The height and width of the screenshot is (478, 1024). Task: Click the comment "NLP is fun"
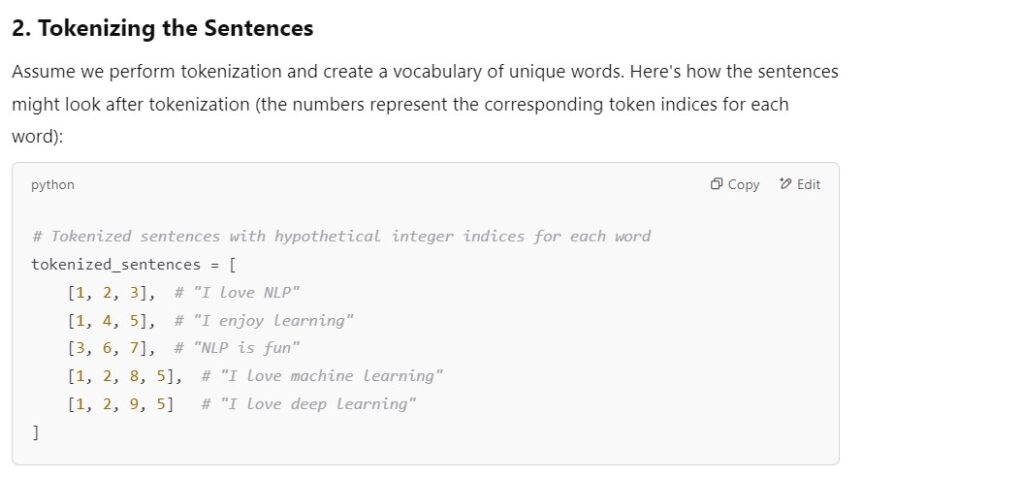coord(237,349)
